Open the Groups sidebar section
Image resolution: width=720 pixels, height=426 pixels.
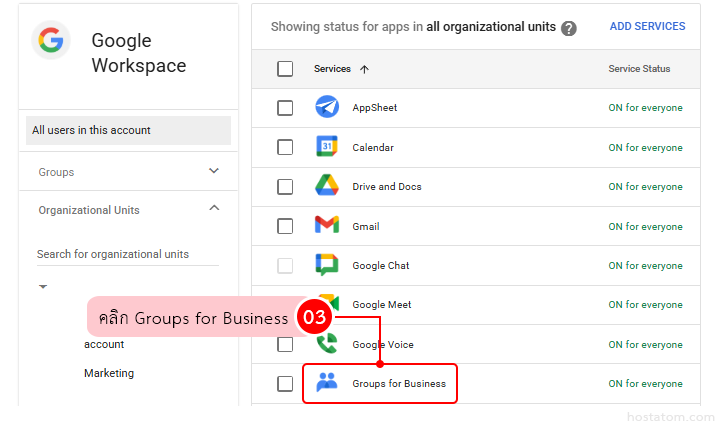(x=128, y=172)
